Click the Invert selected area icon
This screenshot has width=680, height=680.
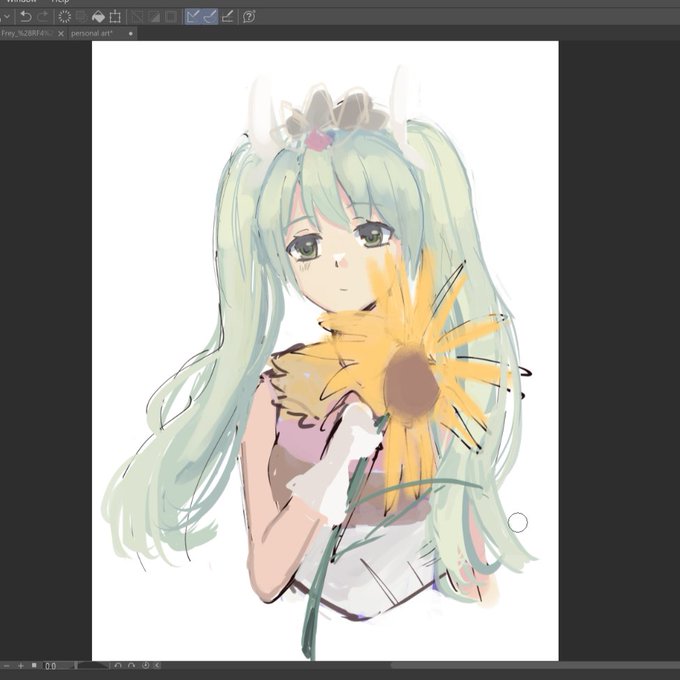(154, 17)
